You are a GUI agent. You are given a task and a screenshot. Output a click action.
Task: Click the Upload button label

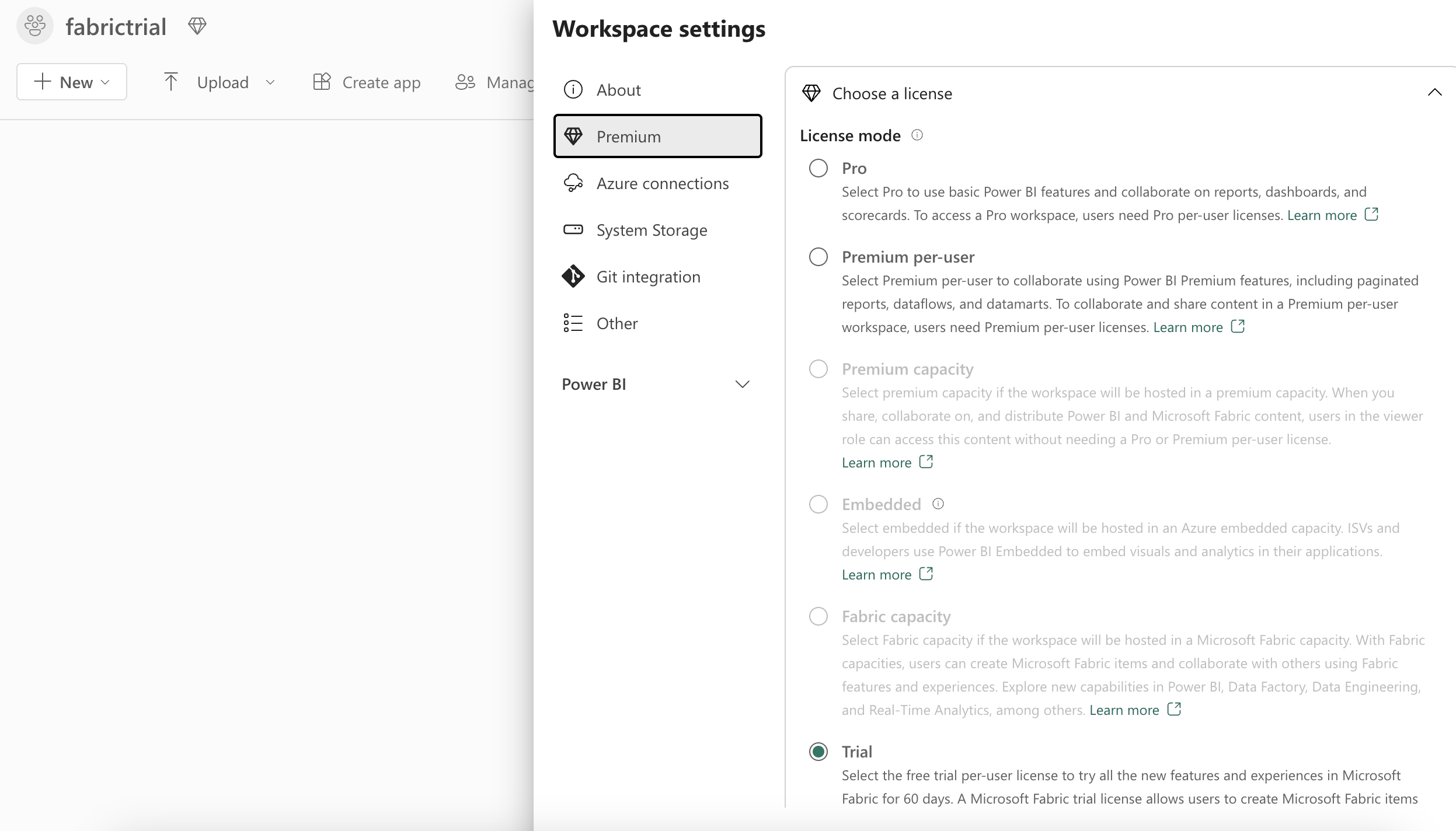223,82
